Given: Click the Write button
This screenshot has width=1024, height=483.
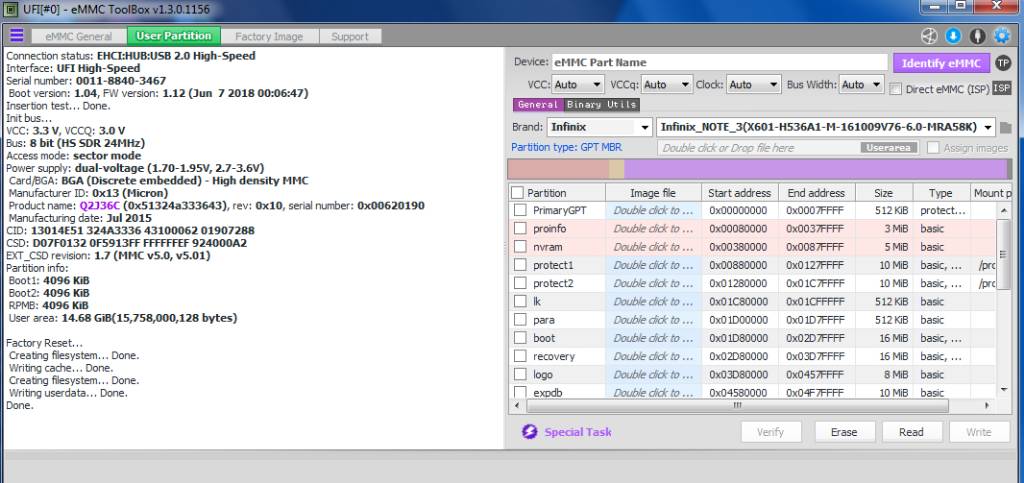Looking at the screenshot, I should tap(978, 432).
